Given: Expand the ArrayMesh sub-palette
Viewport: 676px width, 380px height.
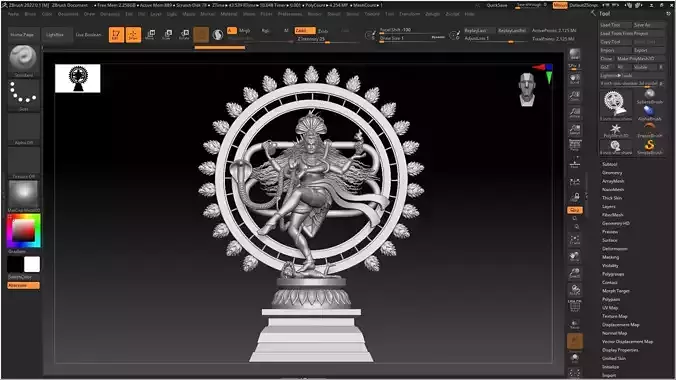Looking at the screenshot, I should [x=613, y=181].
